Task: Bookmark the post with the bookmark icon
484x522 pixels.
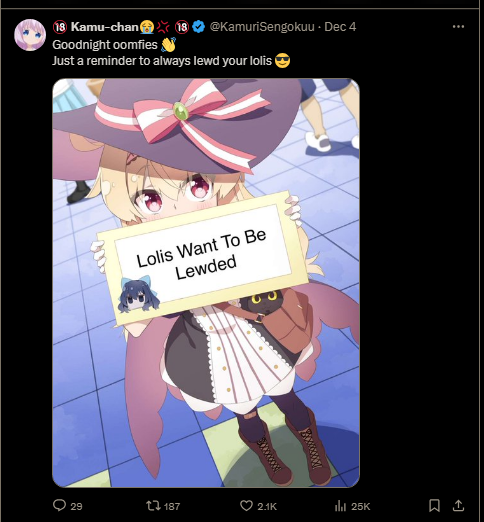Action: click(x=434, y=505)
